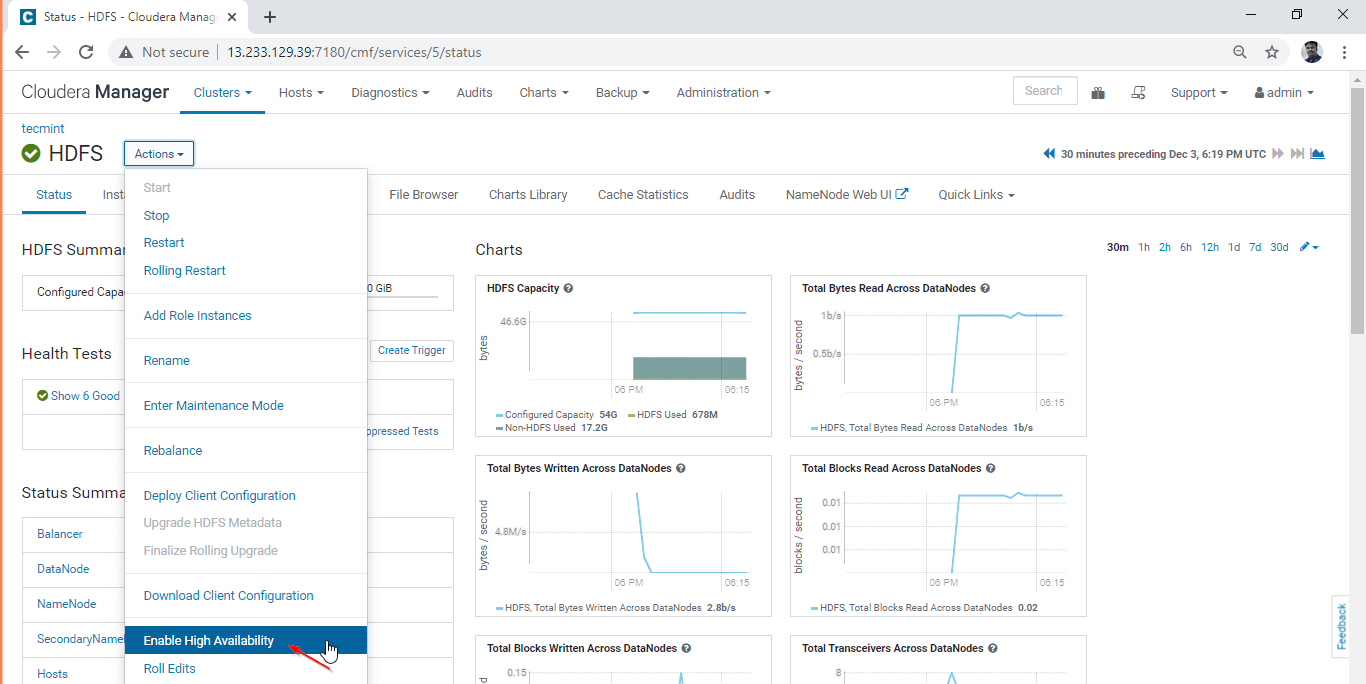Viewport: 1366px width, 684px height.
Task: Switch to the Cache Statistics tab
Action: click(643, 195)
